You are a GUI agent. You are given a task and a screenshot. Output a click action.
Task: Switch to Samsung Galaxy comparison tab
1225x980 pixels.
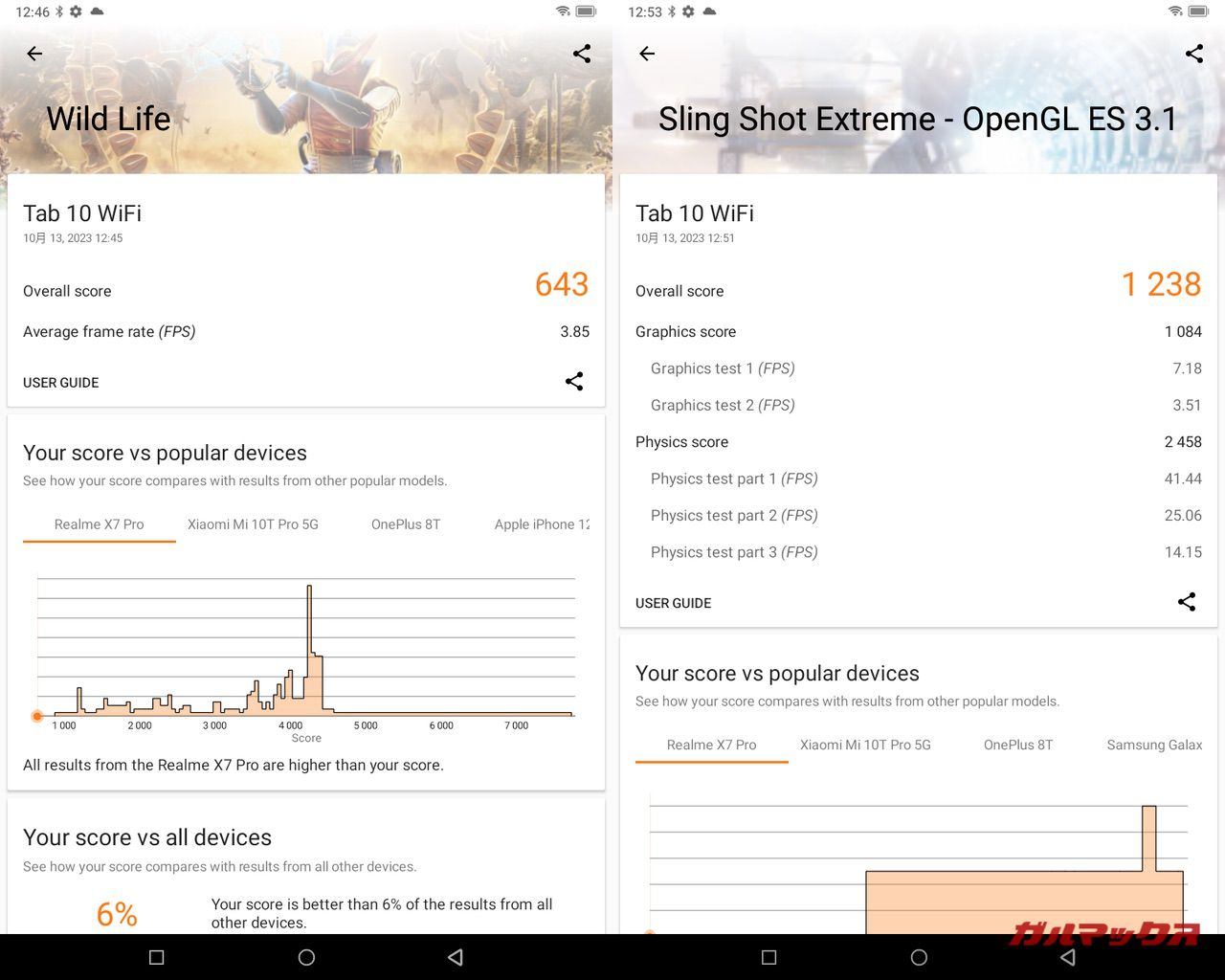pyautogui.click(x=1153, y=745)
